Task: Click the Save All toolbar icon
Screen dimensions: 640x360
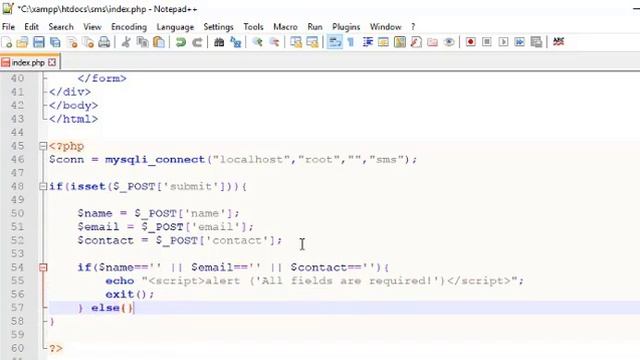Action: click(x=55, y=42)
